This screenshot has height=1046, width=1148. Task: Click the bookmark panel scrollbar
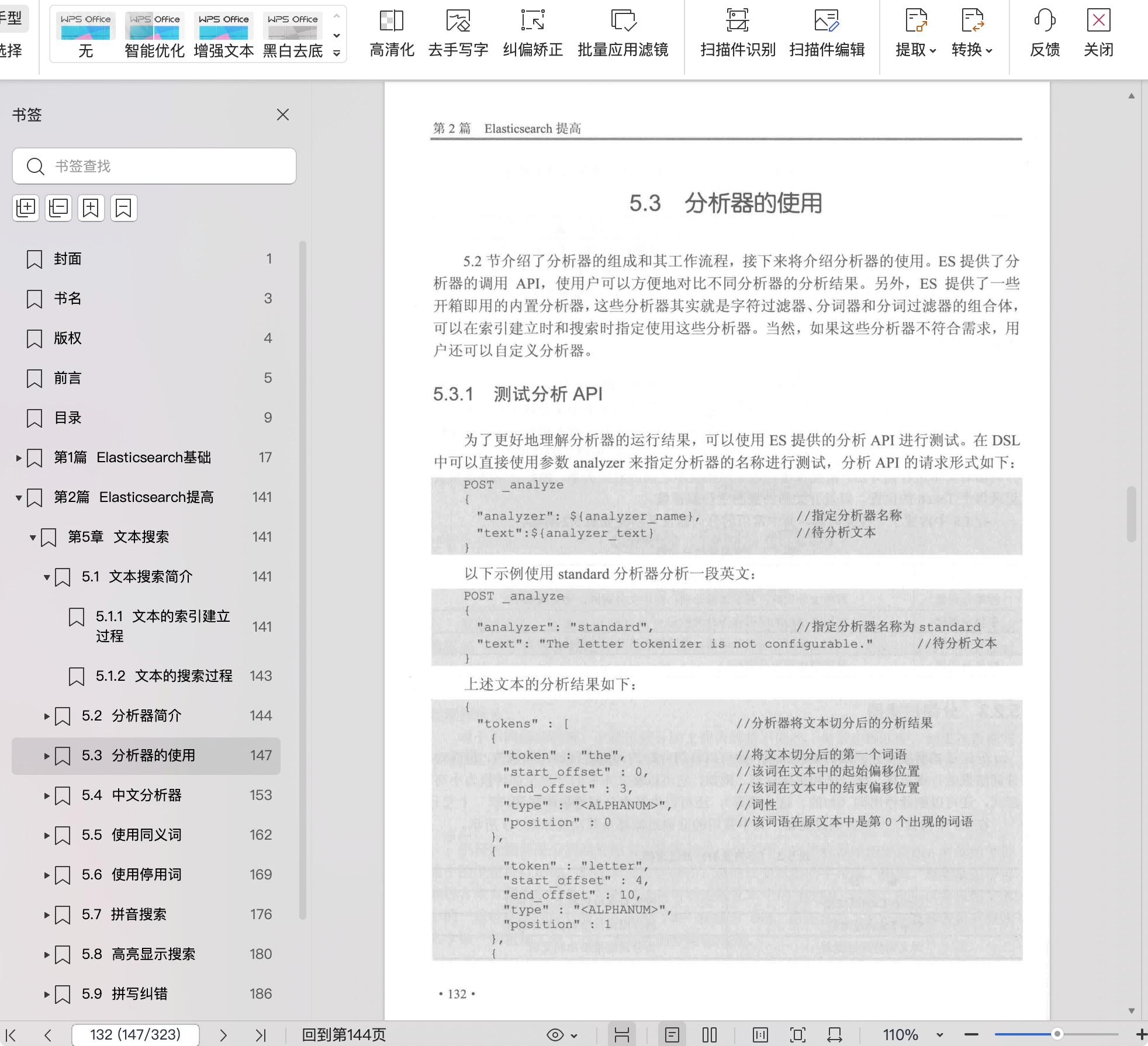pos(303,579)
